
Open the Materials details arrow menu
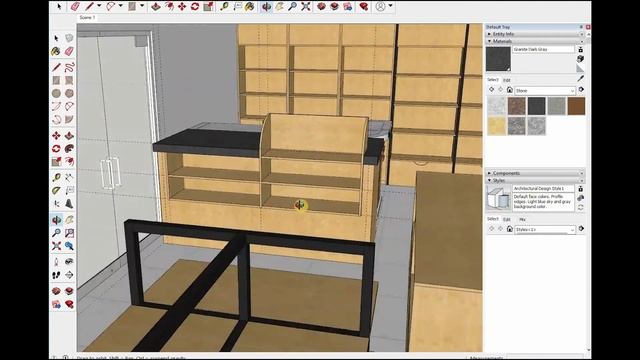pyautogui.click(x=581, y=89)
